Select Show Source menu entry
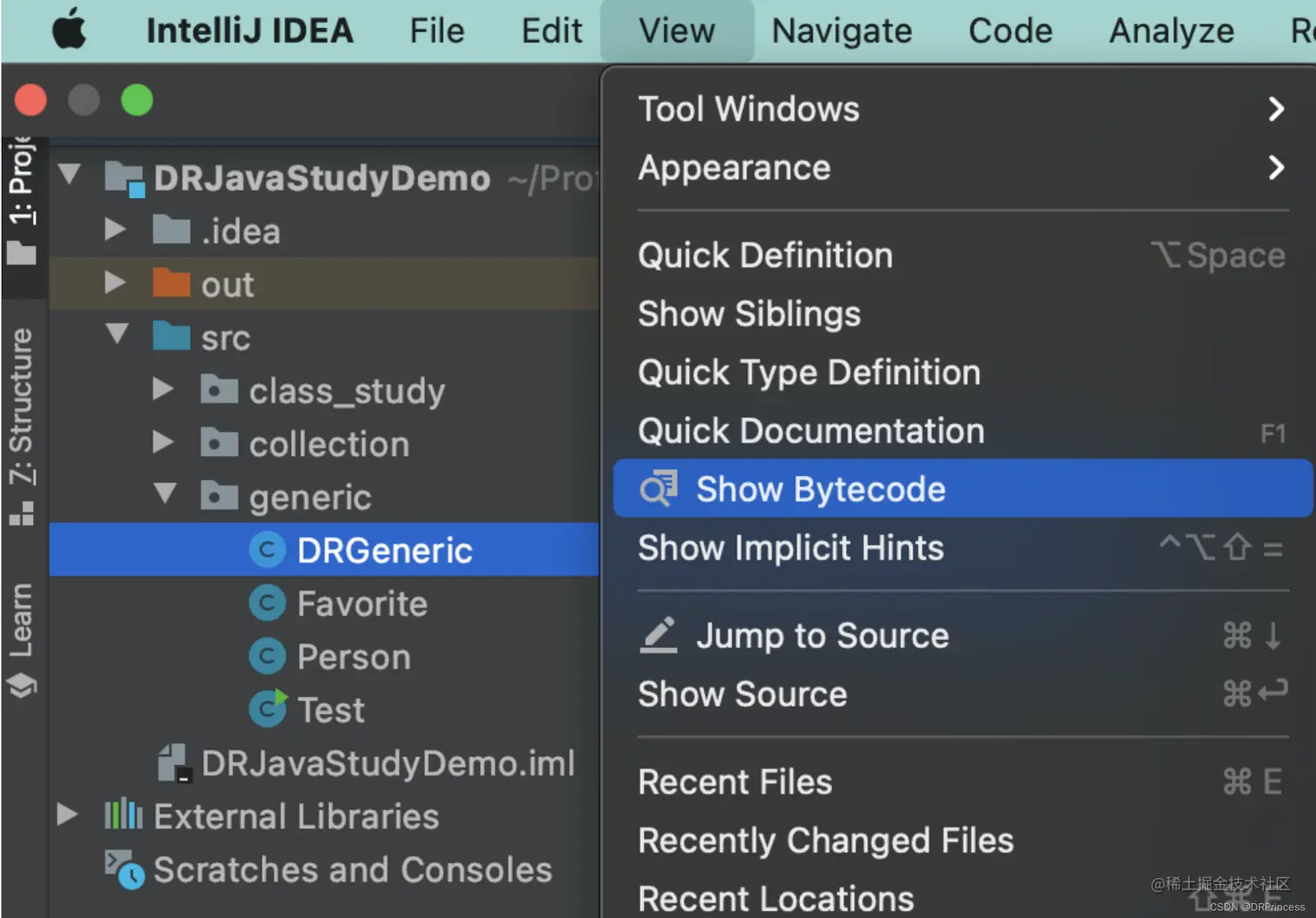Image resolution: width=1316 pixels, height=918 pixels. pos(963,694)
